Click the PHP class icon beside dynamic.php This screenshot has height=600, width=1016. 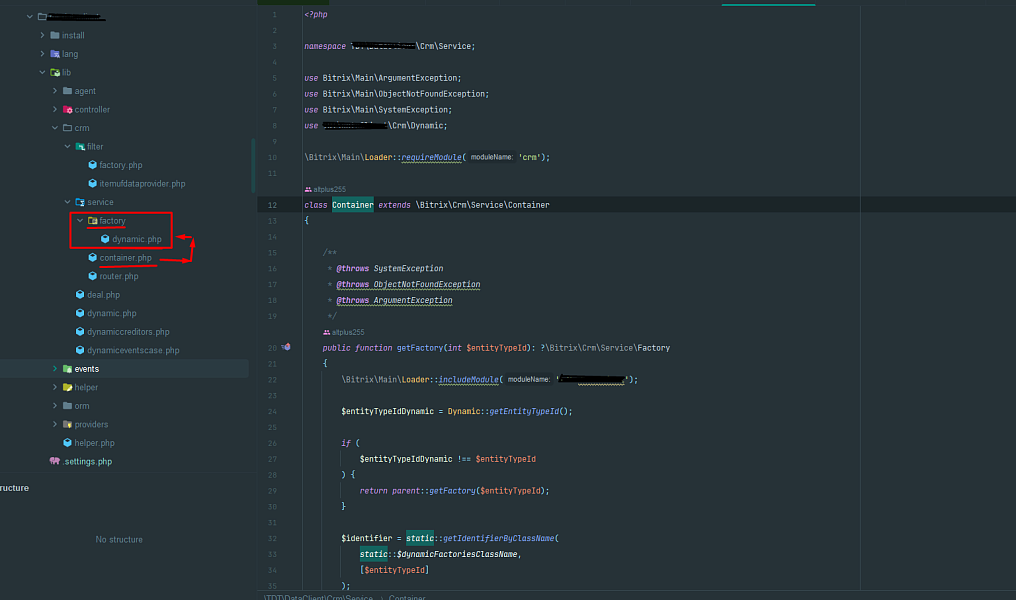pos(104,239)
